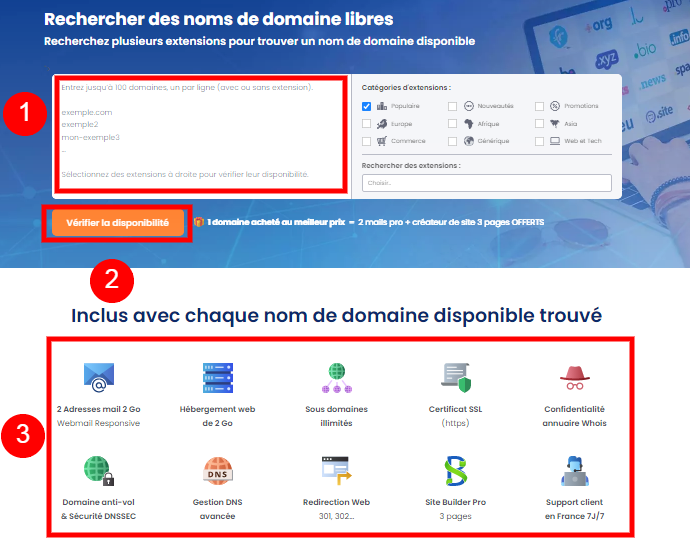Click the Générique globe icon
690x542 pixels.
coord(469,141)
